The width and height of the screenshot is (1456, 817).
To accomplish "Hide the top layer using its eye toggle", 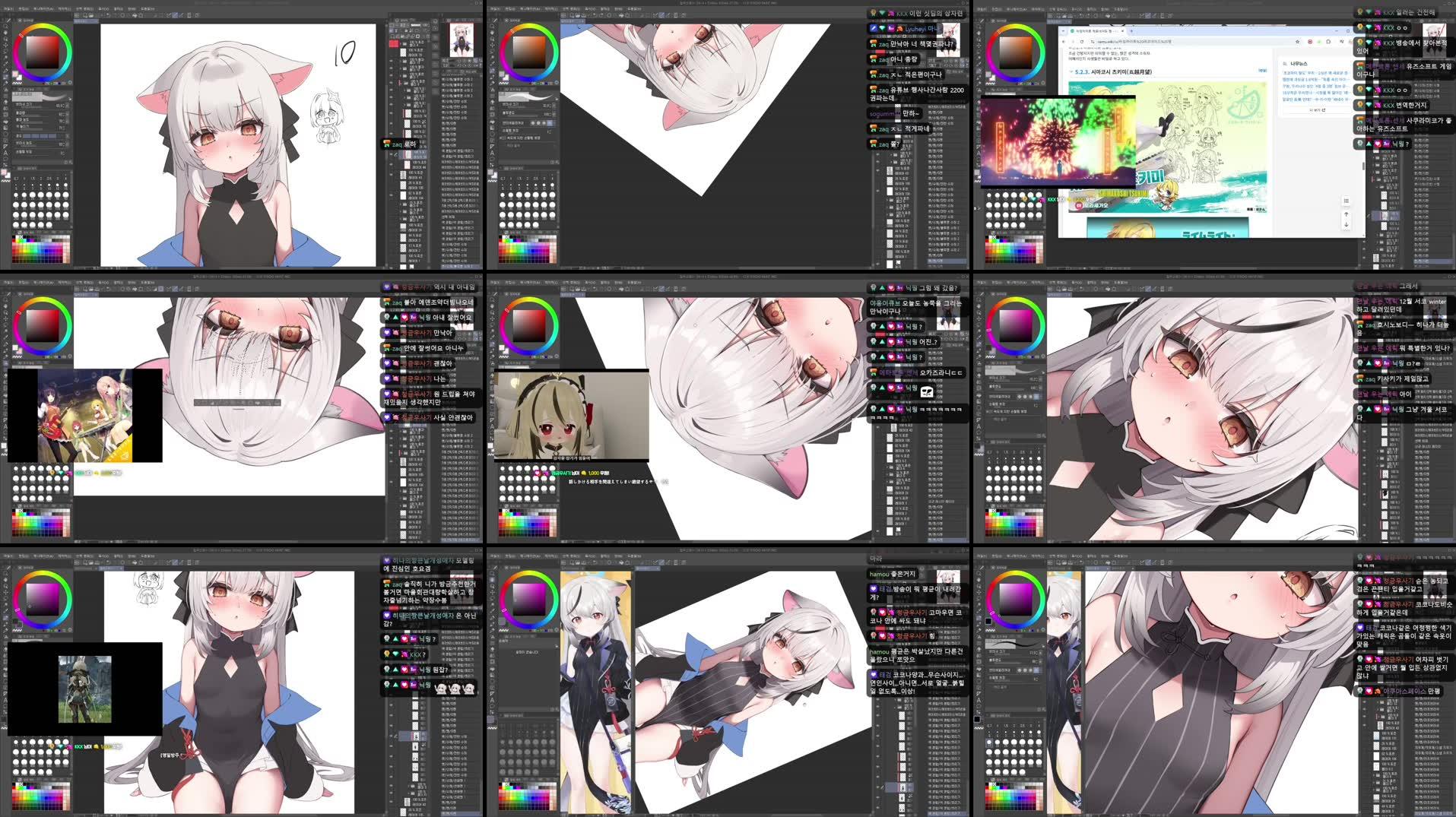I will 391,43.
